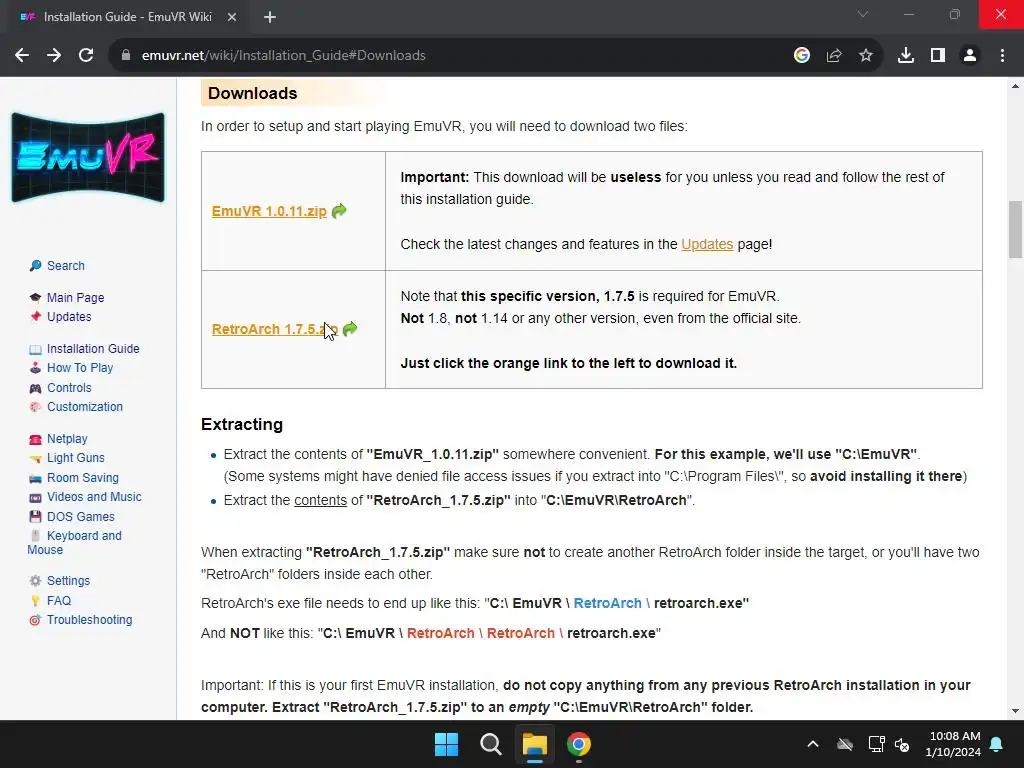
Task: Download EmuVR 1.0.11.zip link
Action: point(269,212)
